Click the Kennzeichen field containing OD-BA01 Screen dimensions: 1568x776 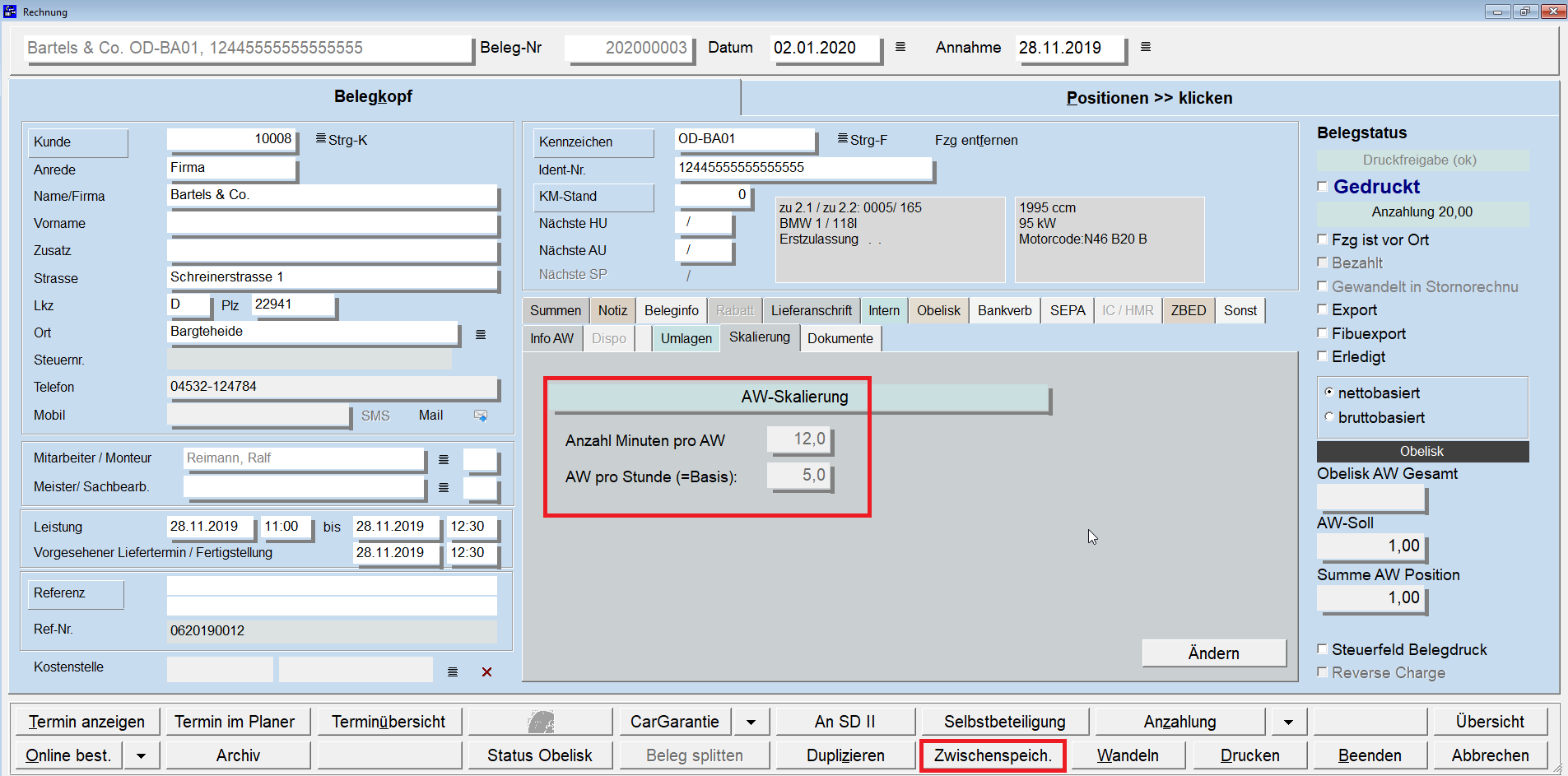745,139
